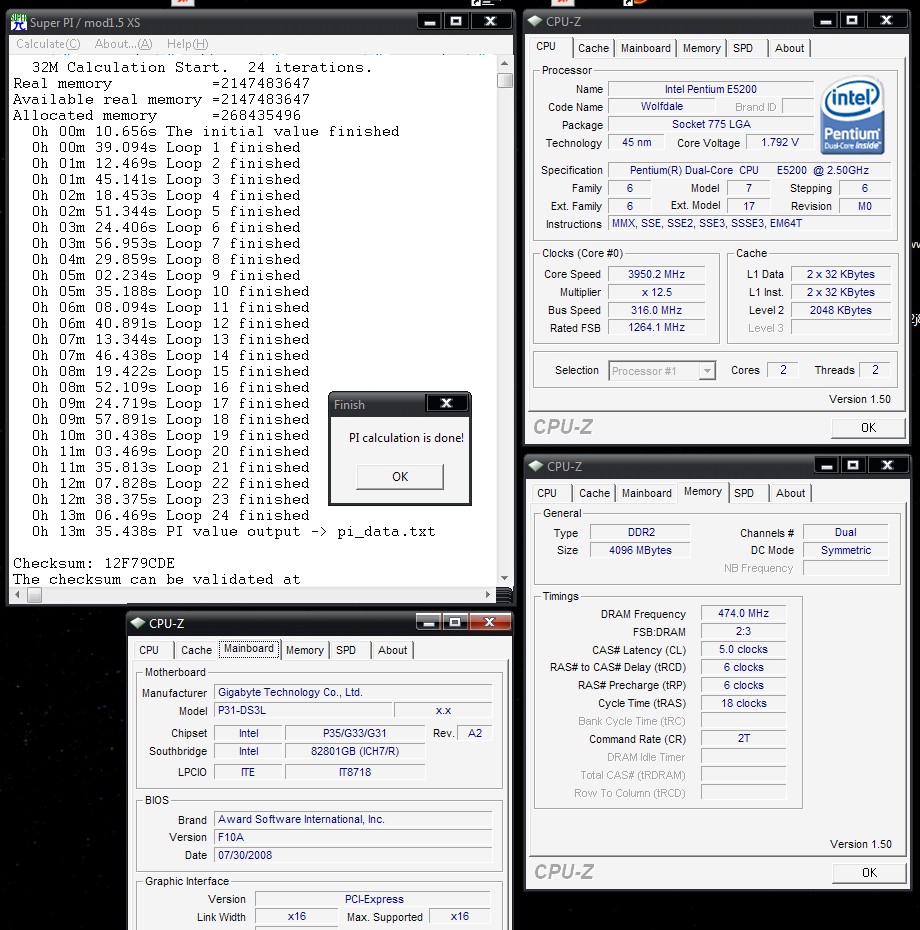Click the Rated FSB value 1264.1 MHz
Image resolution: width=920 pixels, height=930 pixels.
click(x=657, y=327)
